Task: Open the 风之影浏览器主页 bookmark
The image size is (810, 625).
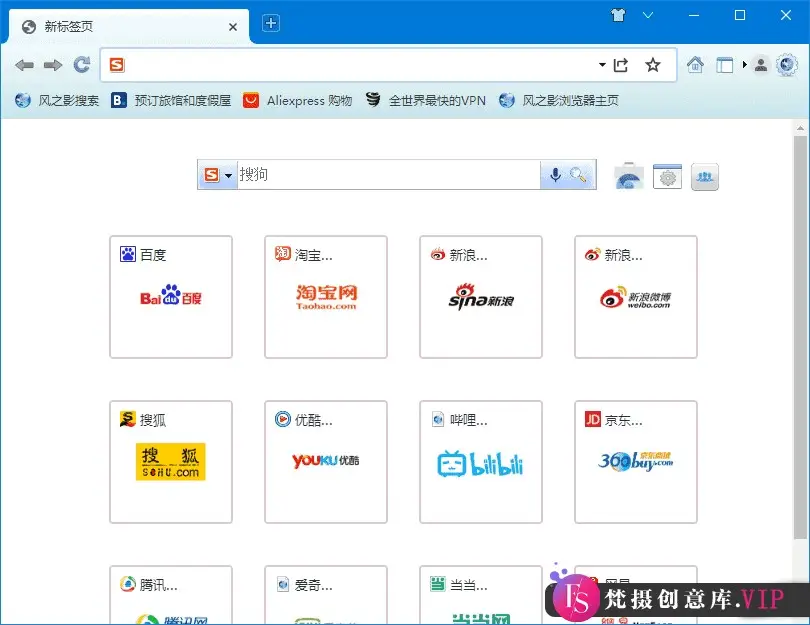Action: click(x=559, y=100)
